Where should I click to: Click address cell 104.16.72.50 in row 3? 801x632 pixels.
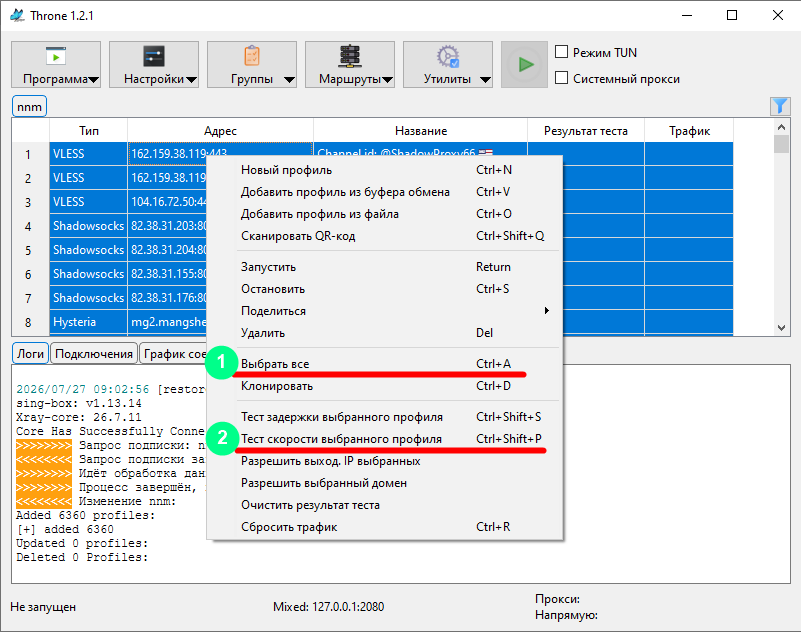[167, 202]
